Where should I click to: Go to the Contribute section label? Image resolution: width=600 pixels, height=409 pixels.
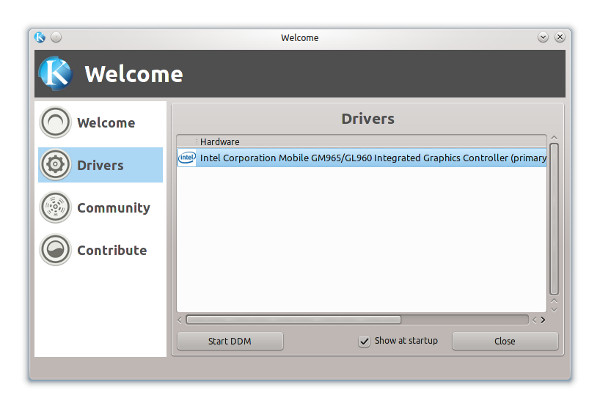tap(112, 250)
